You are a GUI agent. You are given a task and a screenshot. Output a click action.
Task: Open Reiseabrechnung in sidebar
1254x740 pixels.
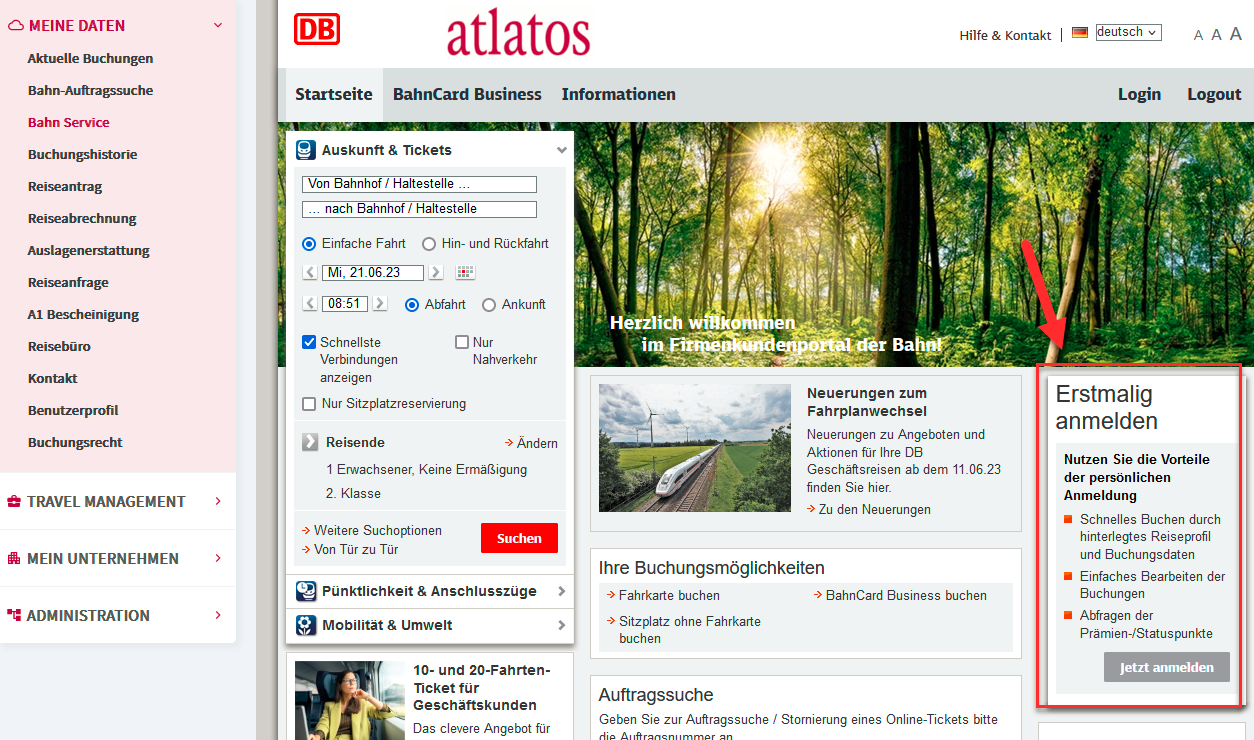point(82,218)
